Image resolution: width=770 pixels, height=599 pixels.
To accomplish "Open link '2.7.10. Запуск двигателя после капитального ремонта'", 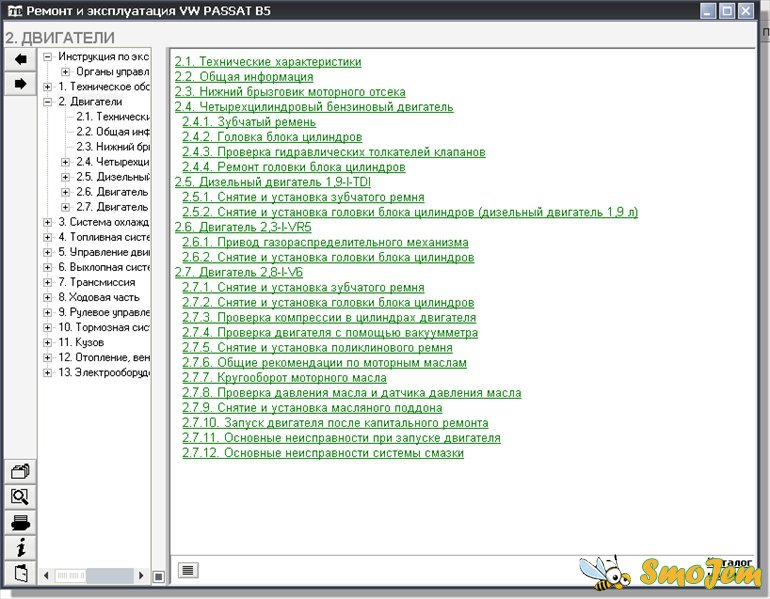I will [x=335, y=423].
